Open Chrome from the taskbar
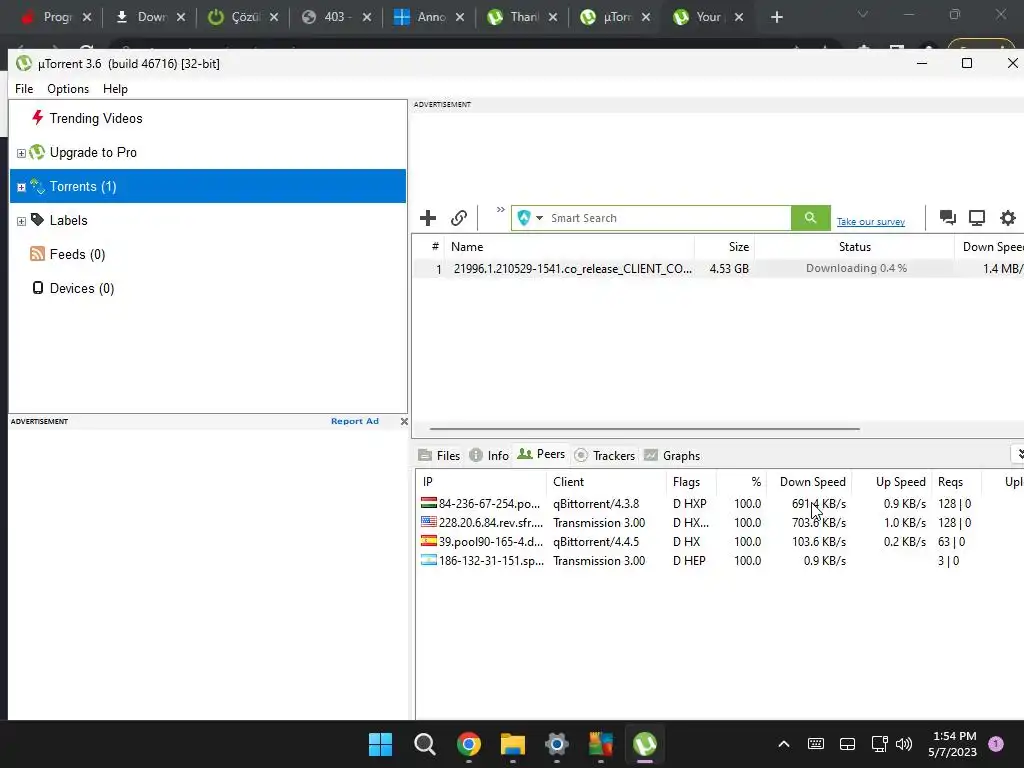This screenshot has width=1024, height=768. pos(469,744)
